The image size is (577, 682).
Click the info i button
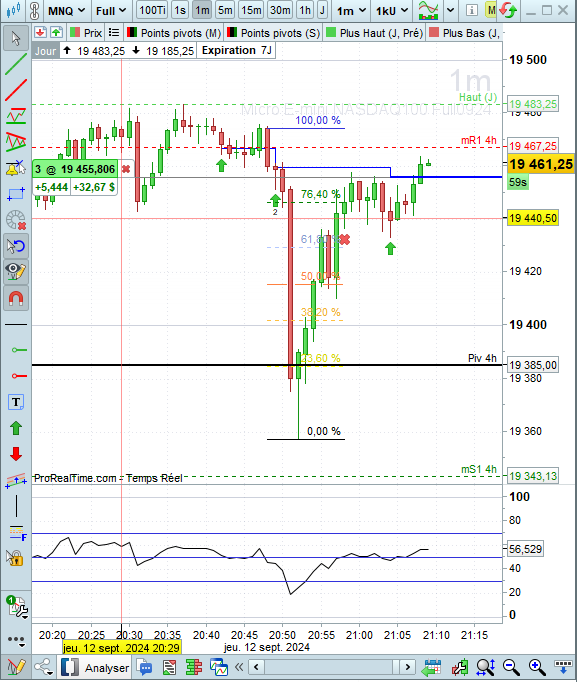pos(472,10)
